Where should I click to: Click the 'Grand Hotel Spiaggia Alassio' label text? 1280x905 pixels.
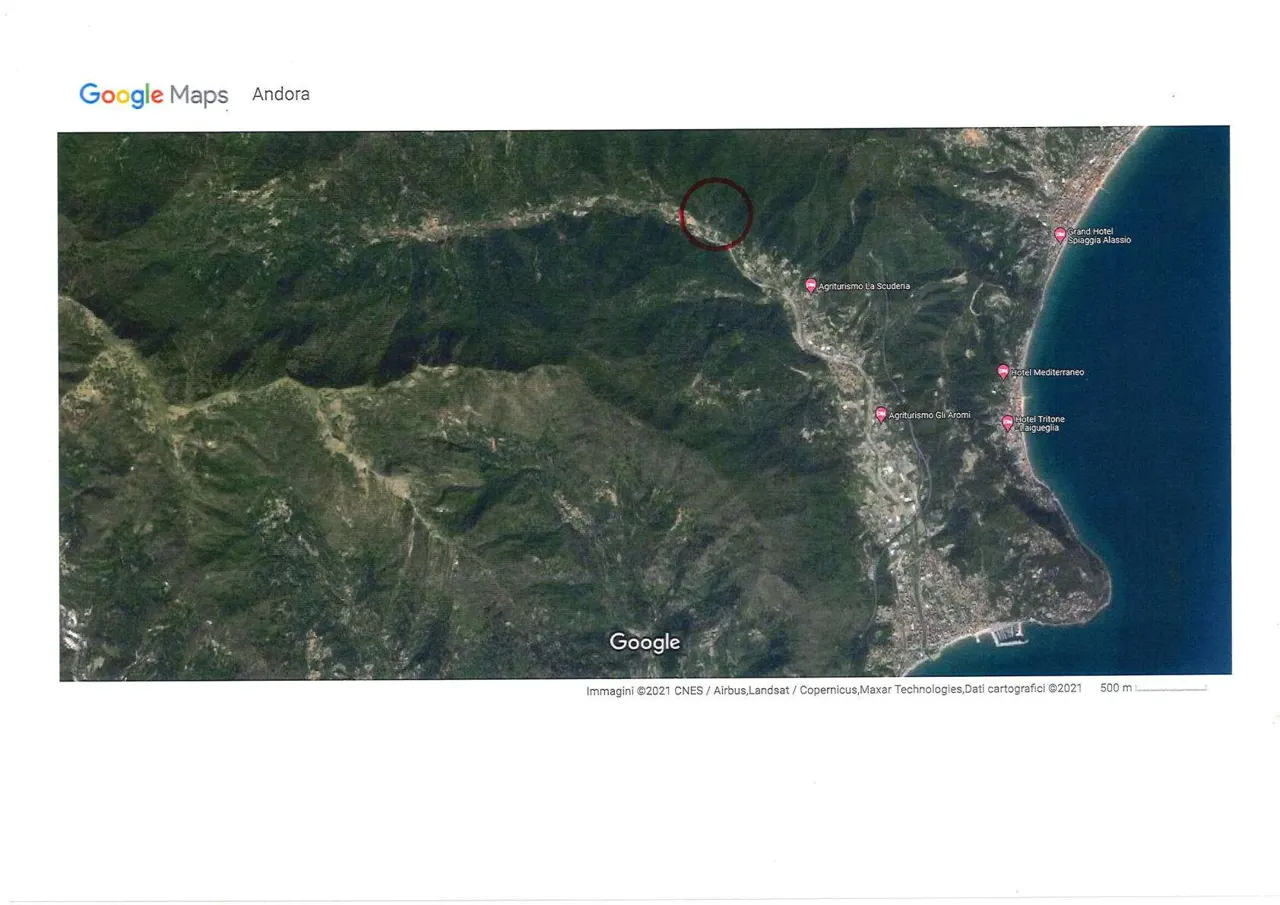(1100, 236)
